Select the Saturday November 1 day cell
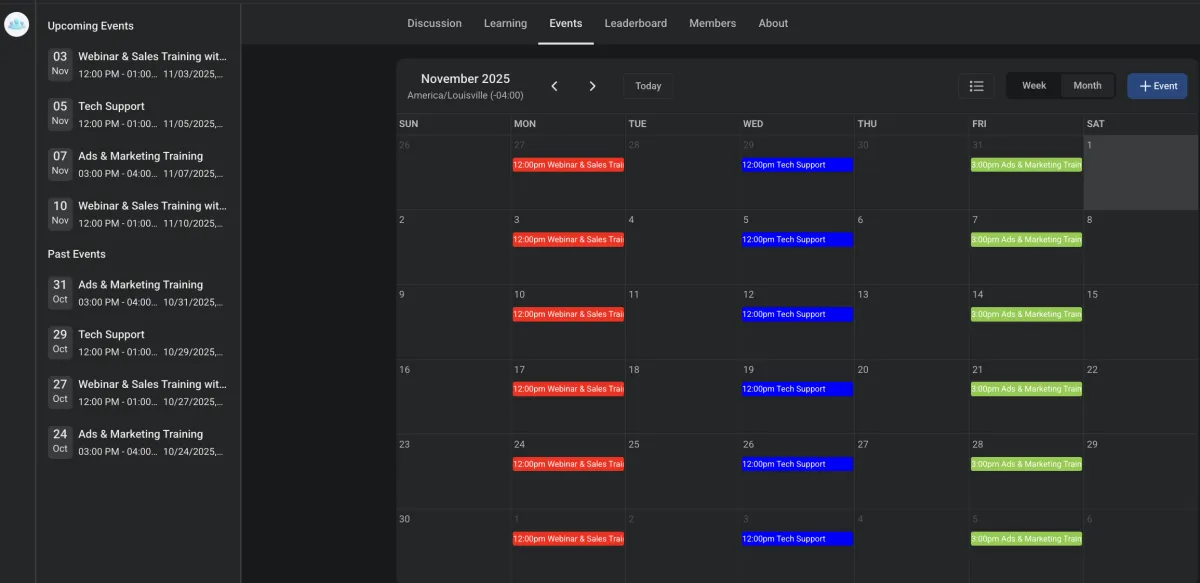 [1141, 175]
